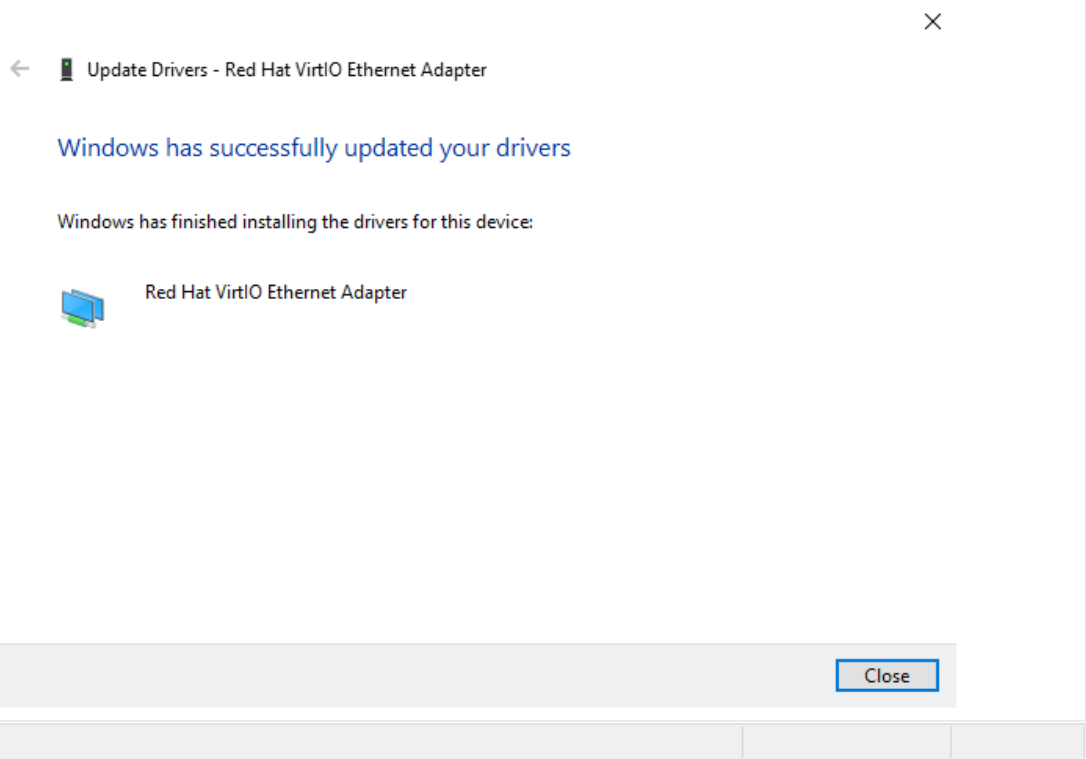1086x759 pixels.
Task: Click the back arrow in the wizard header
Action: coord(19,70)
